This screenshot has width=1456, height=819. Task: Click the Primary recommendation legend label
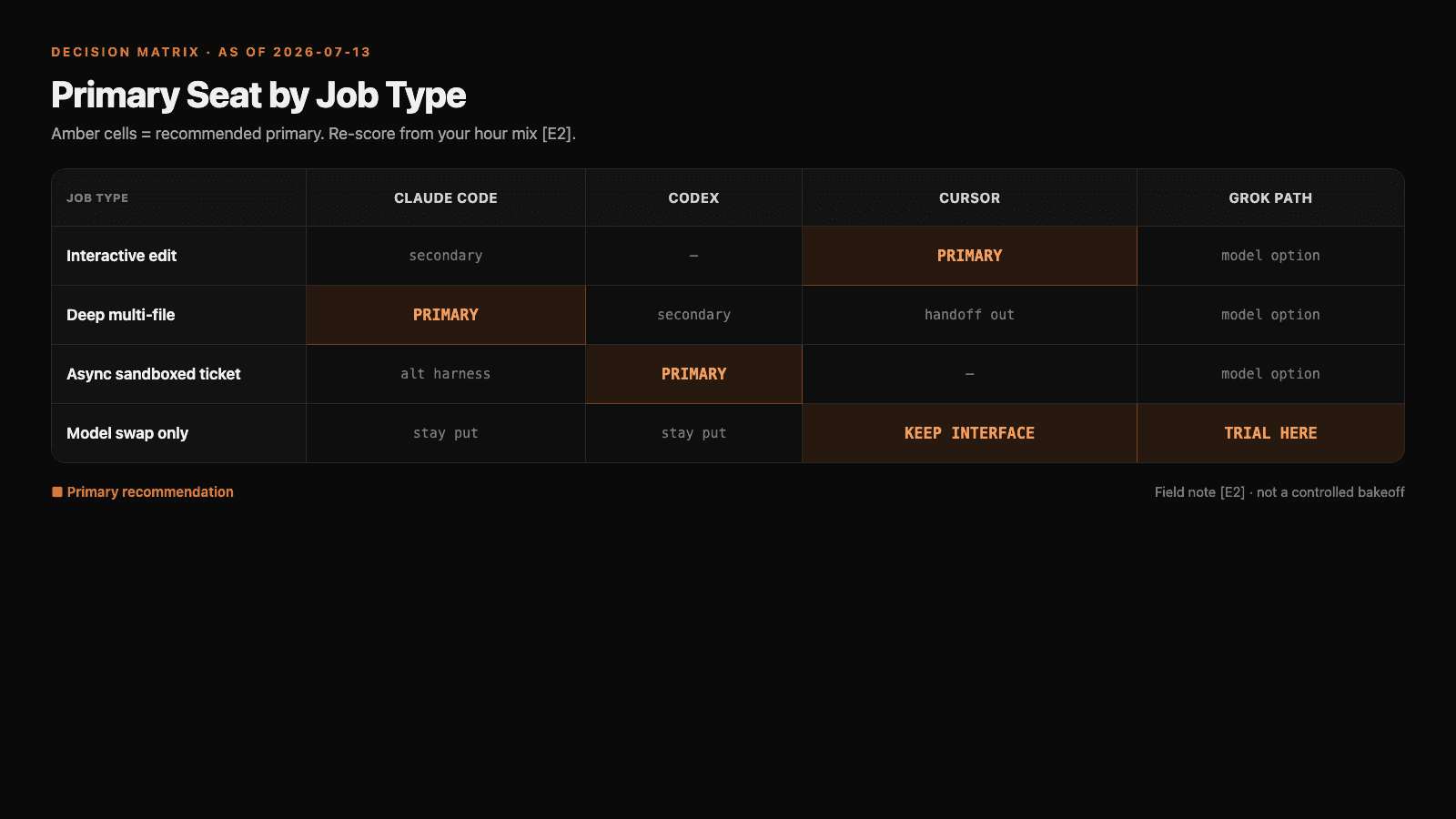(x=150, y=492)
